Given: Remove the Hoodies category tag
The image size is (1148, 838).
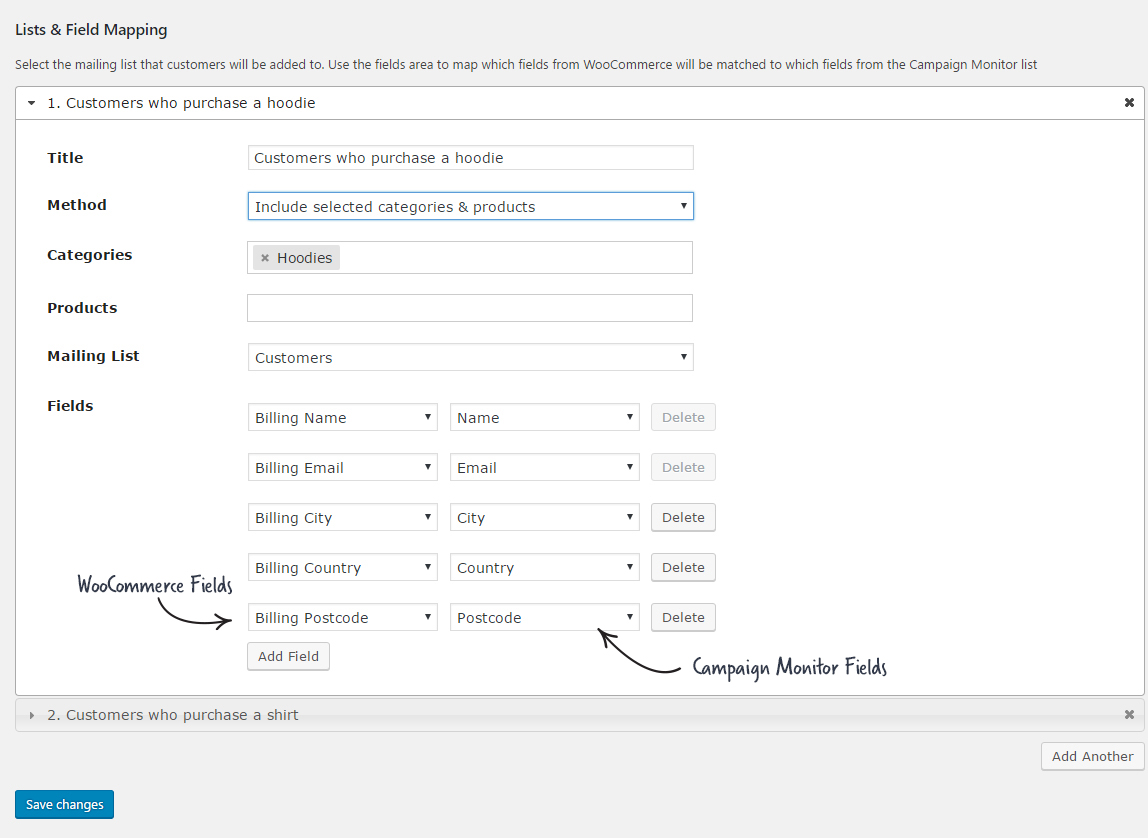Looking at the screenshot, I should click(x=265, y=258).
